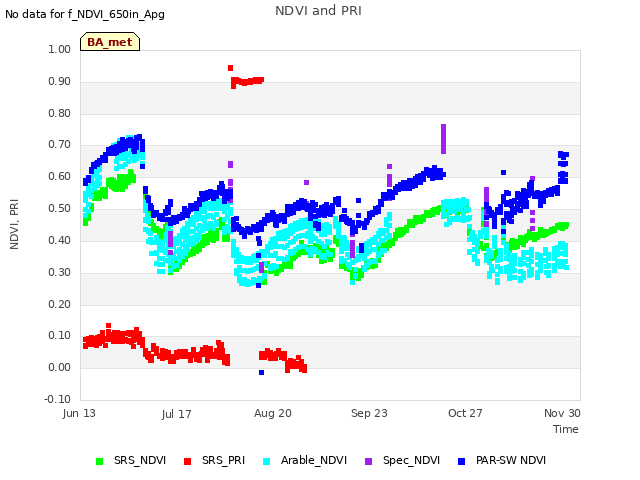The image size is (640, 480).
Task: Click the red SRS_PRI outlier cluster near 0.90
Action: pos(247,82)
